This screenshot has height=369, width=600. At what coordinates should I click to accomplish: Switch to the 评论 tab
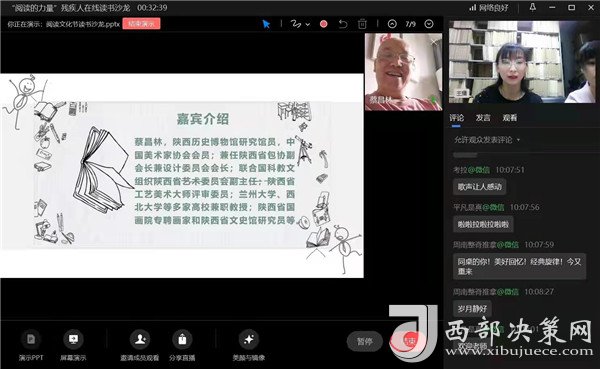457,118
